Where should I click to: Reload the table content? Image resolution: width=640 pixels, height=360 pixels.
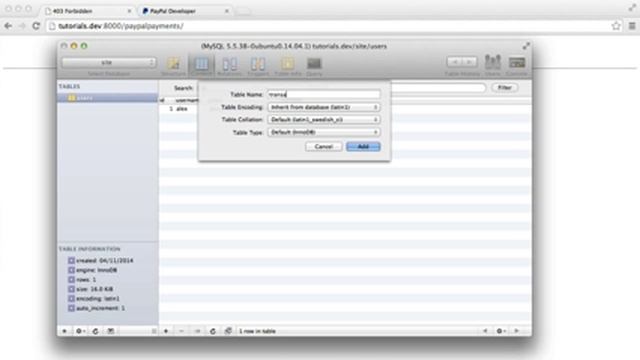[x=213, y=331]
